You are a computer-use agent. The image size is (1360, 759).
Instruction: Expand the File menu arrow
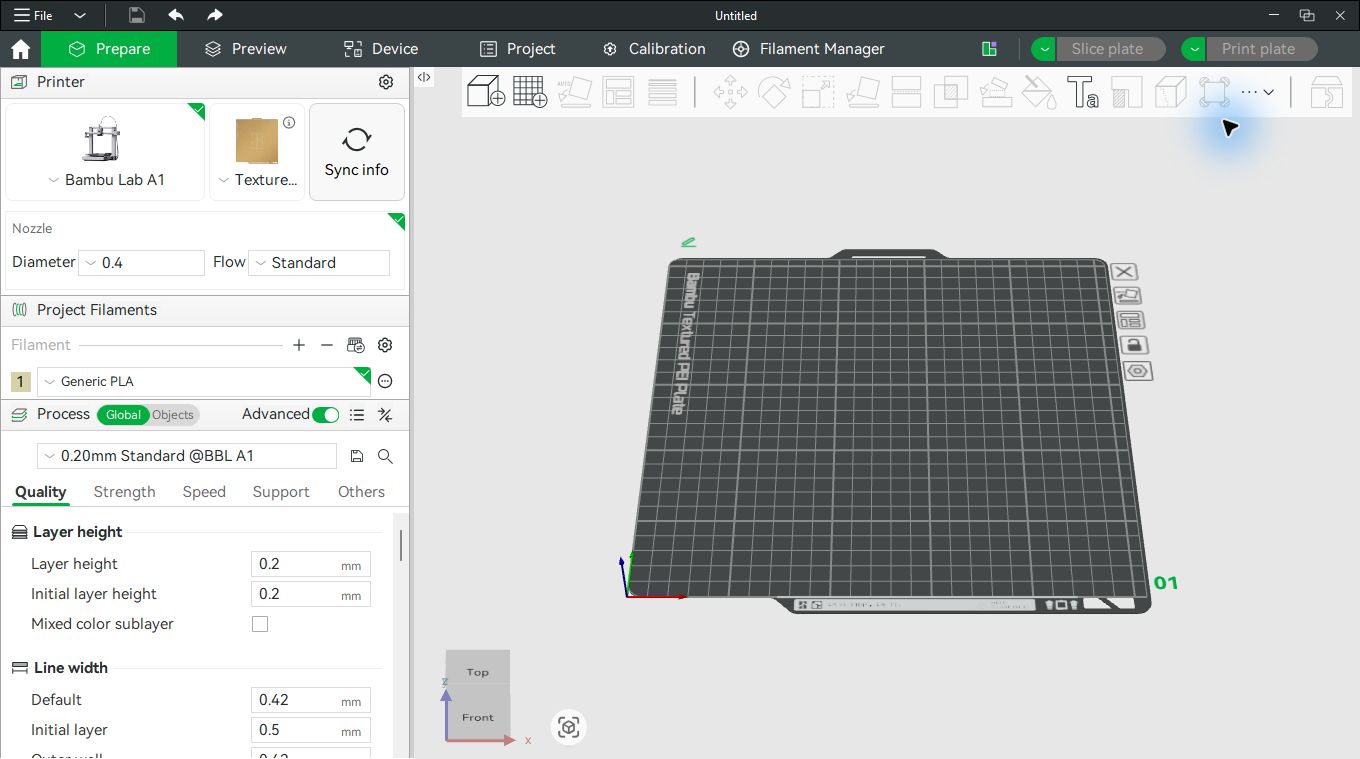[x=80, y=16]
